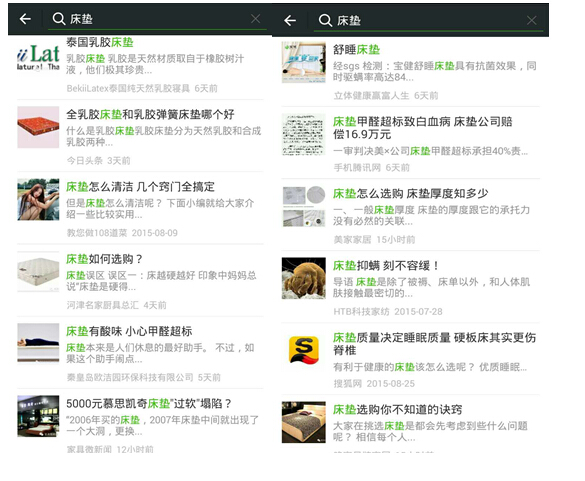Focus the right 床垫 search input
This screenshot has width=585, height=481.
[429, 20]
